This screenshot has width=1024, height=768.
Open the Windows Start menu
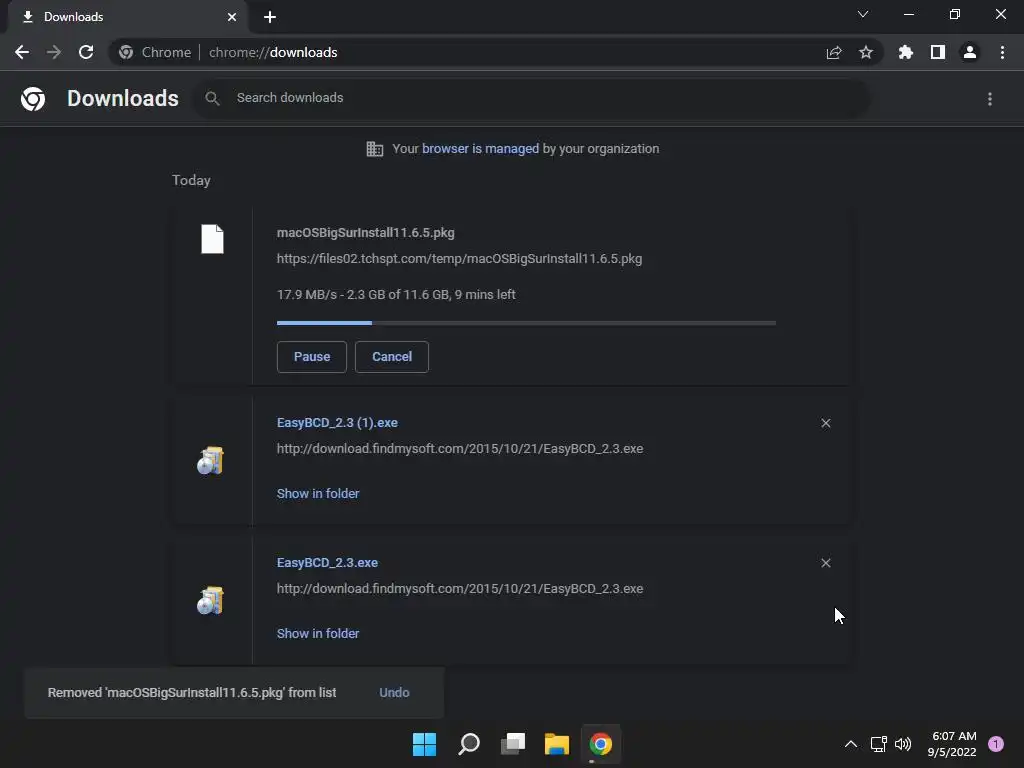[x=424, y=744]
